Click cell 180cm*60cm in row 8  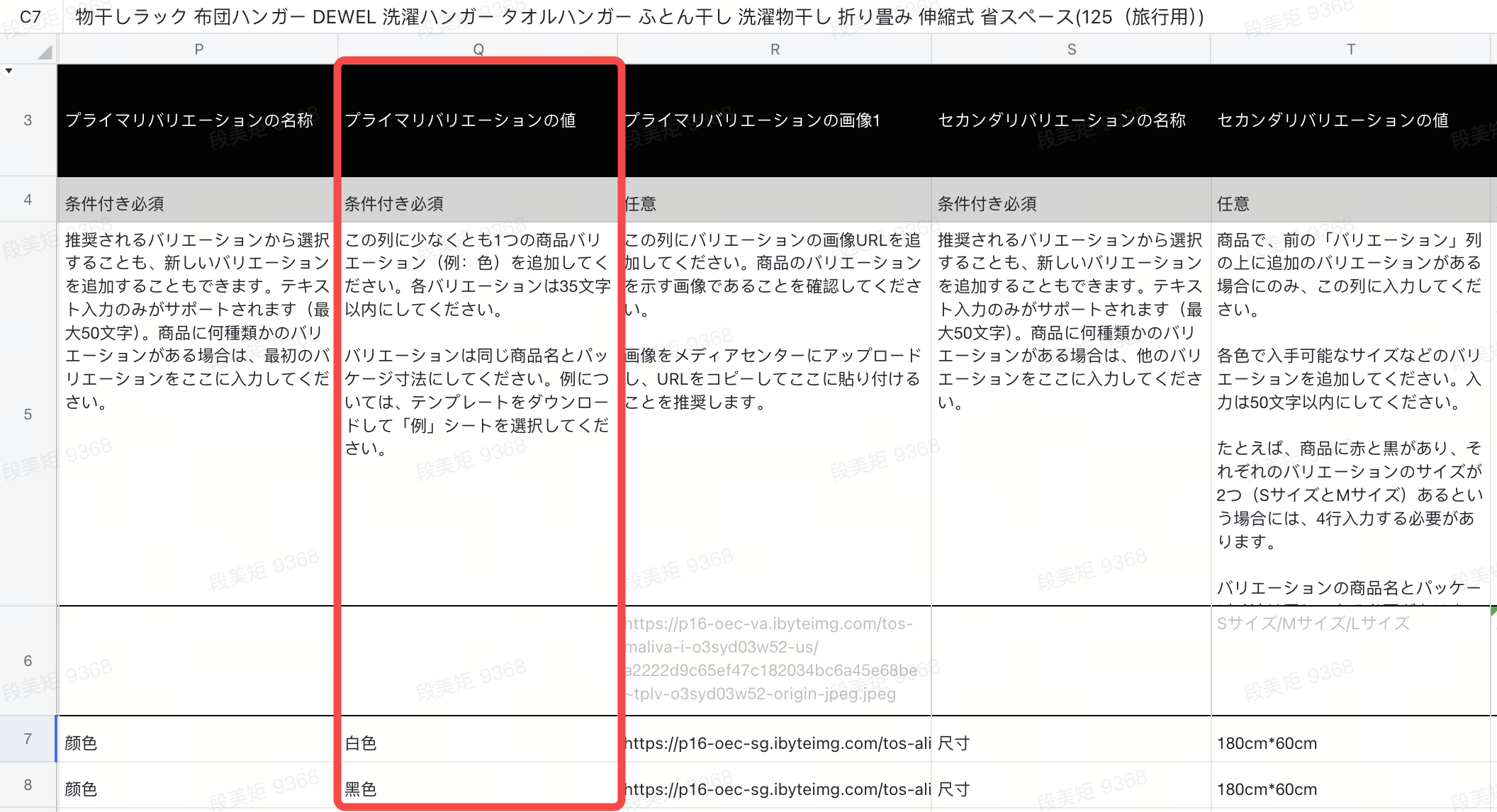pyautogui.click(x=1351, y=786)
